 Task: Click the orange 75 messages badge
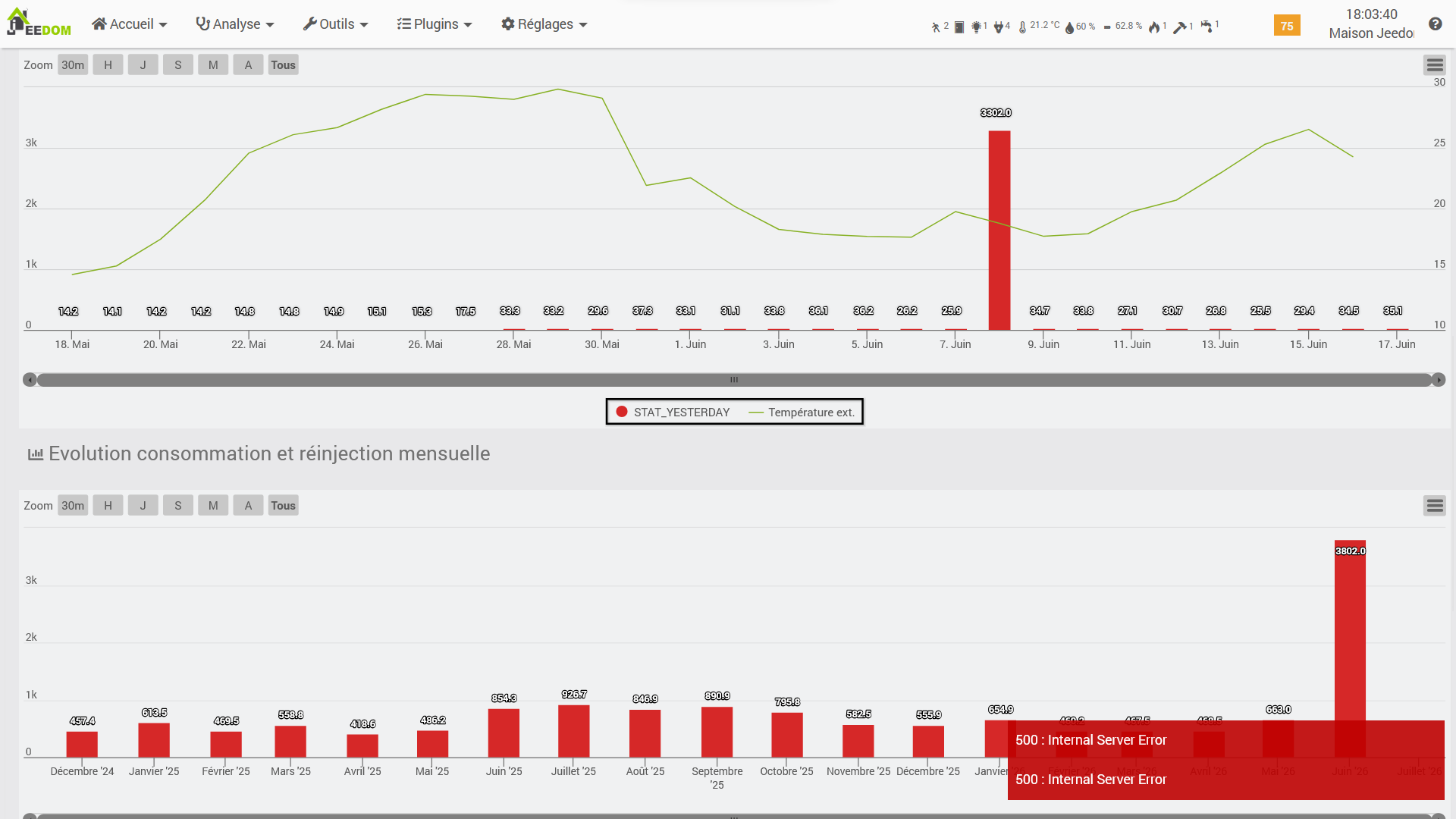1287,26
